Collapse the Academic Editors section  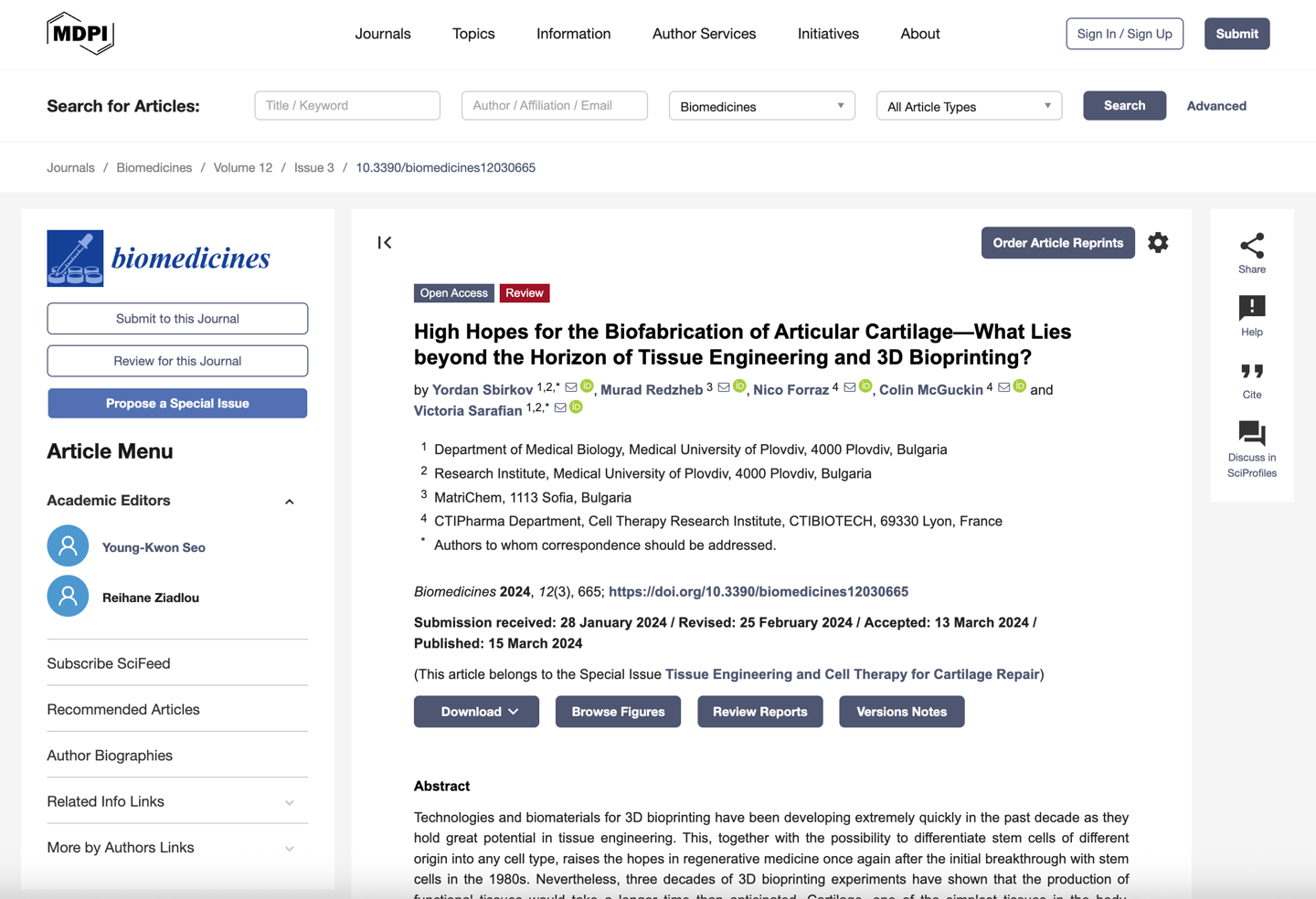coord(290,502)
